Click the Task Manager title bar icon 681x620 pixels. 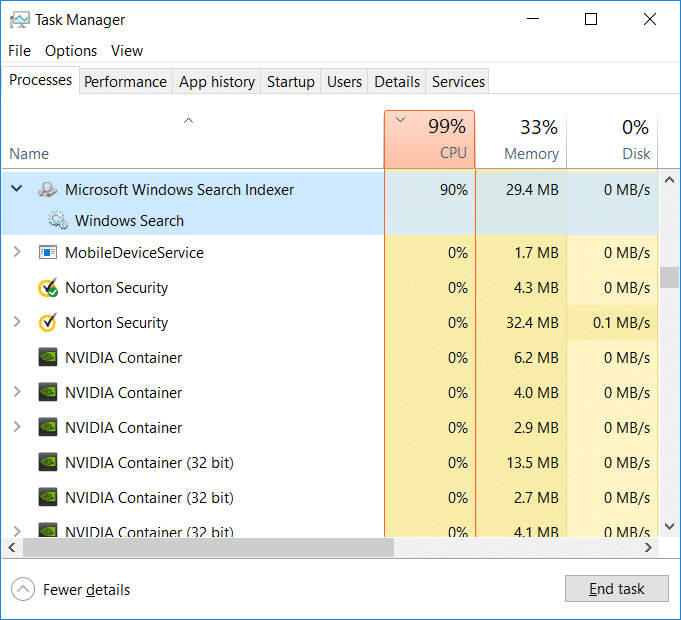(x=19, y=19)
